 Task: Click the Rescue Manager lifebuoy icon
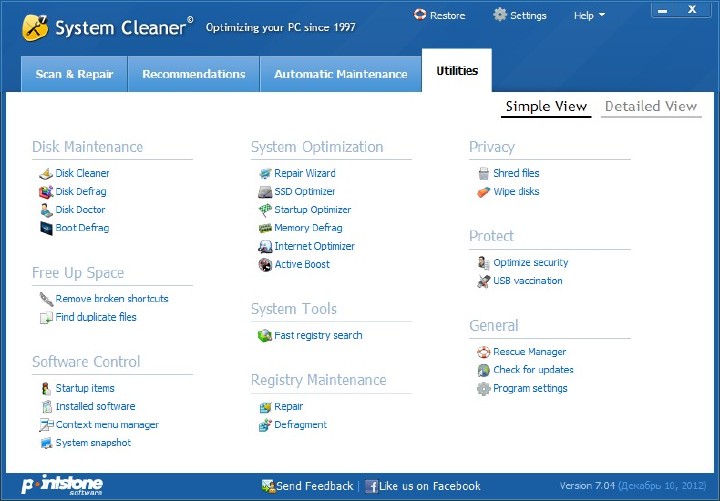(484, 352)
